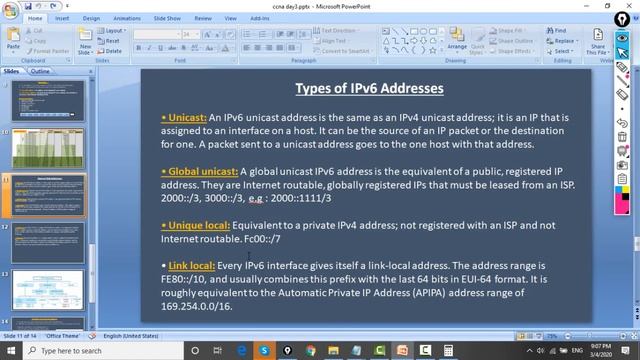
Task: Click the clipboard icon in annotation toolbar
Action: [x=622, y=179]
